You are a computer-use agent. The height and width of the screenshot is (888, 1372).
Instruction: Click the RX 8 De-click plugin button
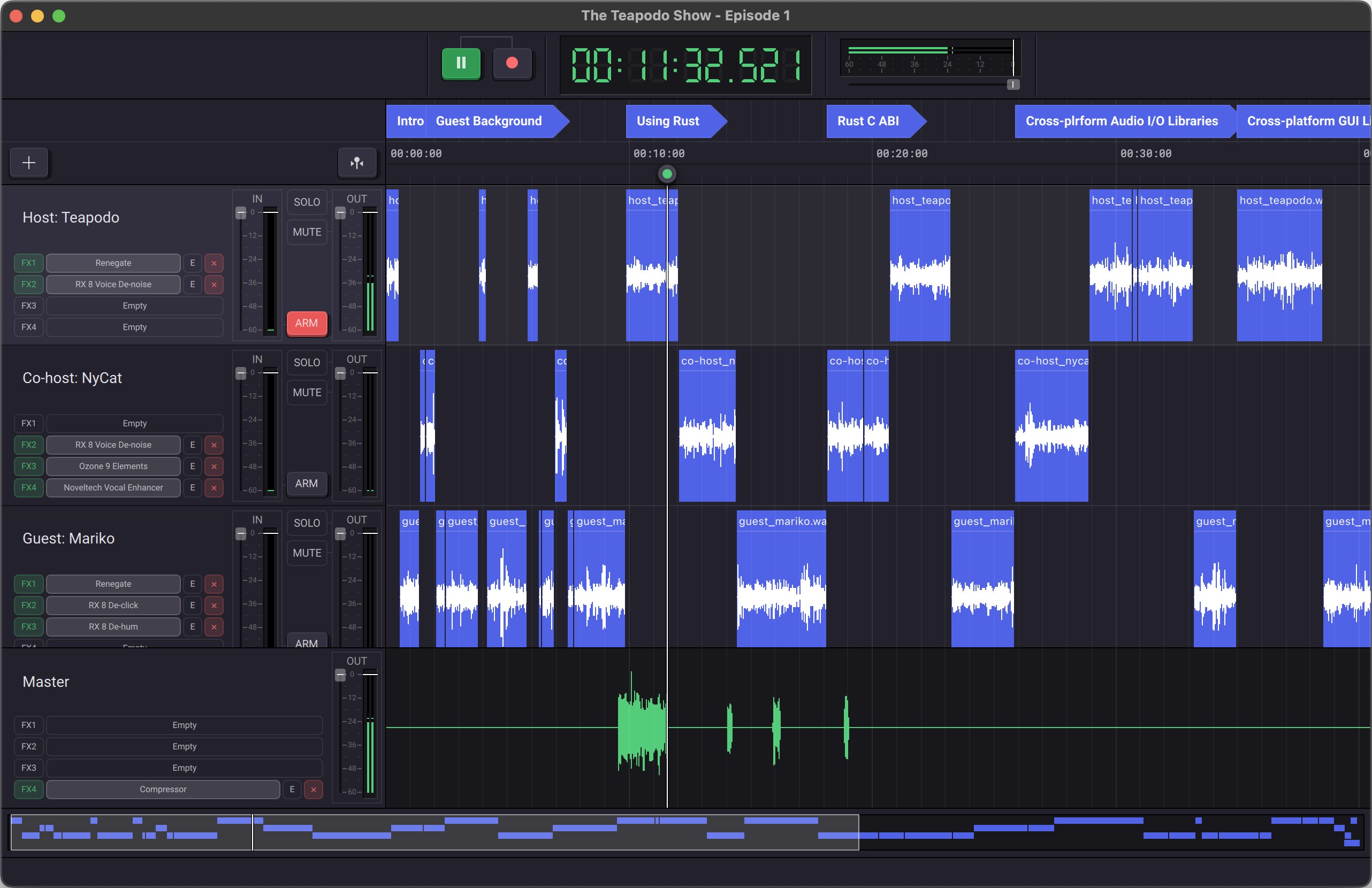(x=113, y=605)
